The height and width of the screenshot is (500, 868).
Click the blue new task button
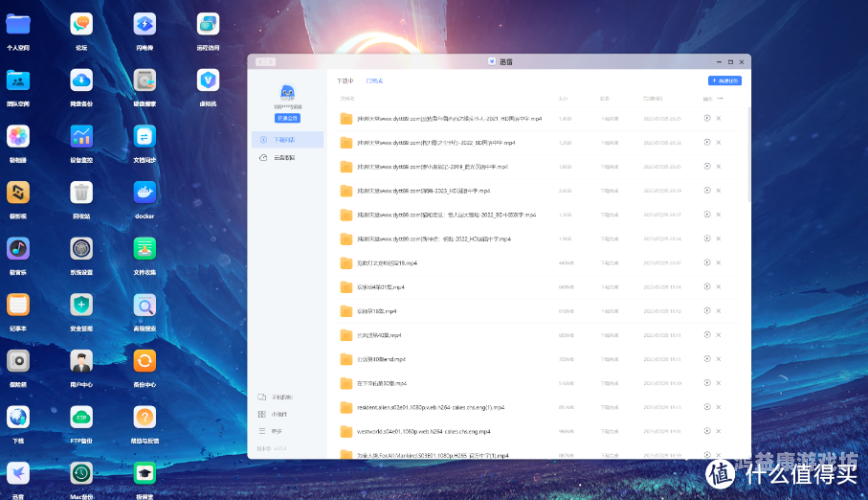point(724,80)
